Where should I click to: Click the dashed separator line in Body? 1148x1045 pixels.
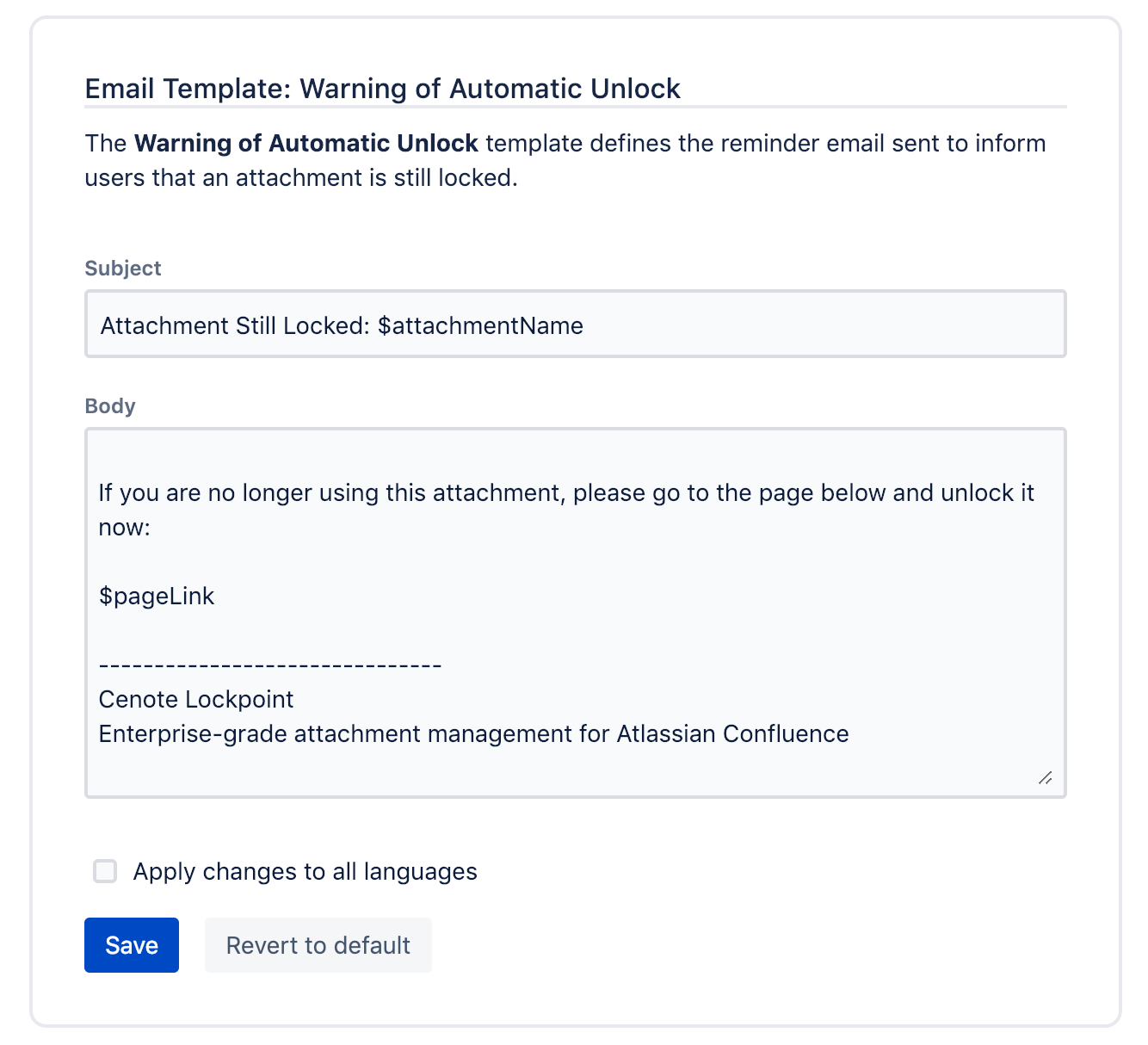coord(270,665)
